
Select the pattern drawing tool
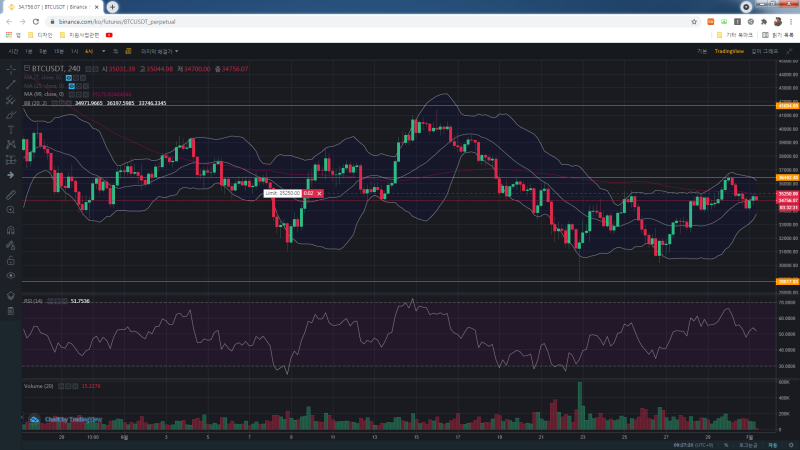tap(11, 145)
